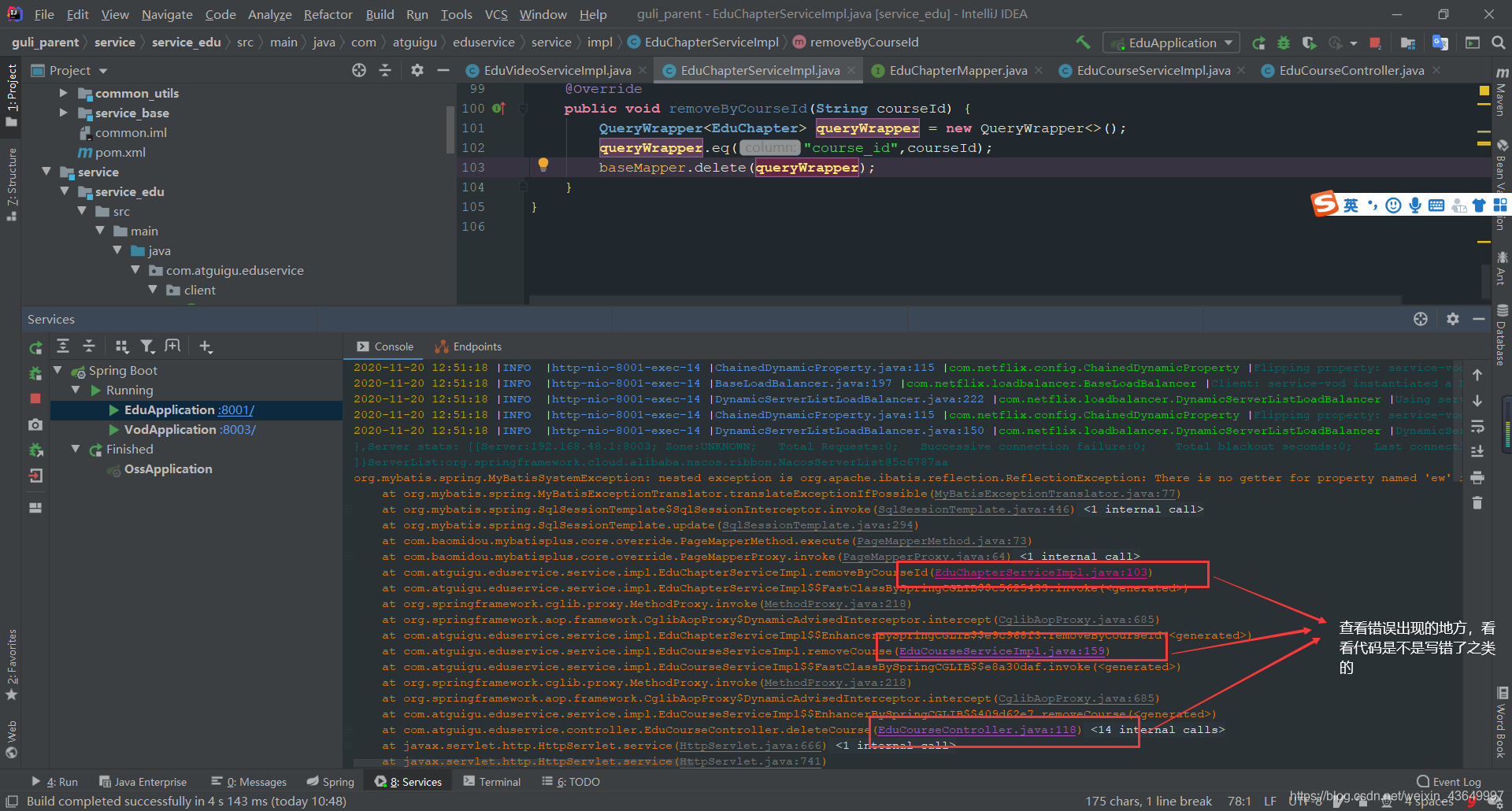Collapse the service_edu module node

[x=64, y=191]
